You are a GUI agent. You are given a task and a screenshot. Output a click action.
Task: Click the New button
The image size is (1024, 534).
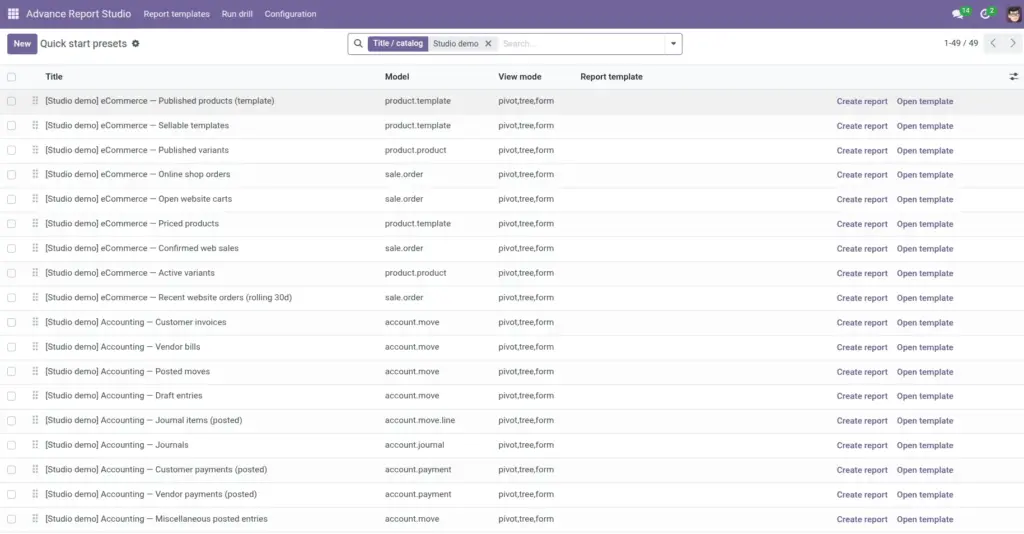(22, 44)
